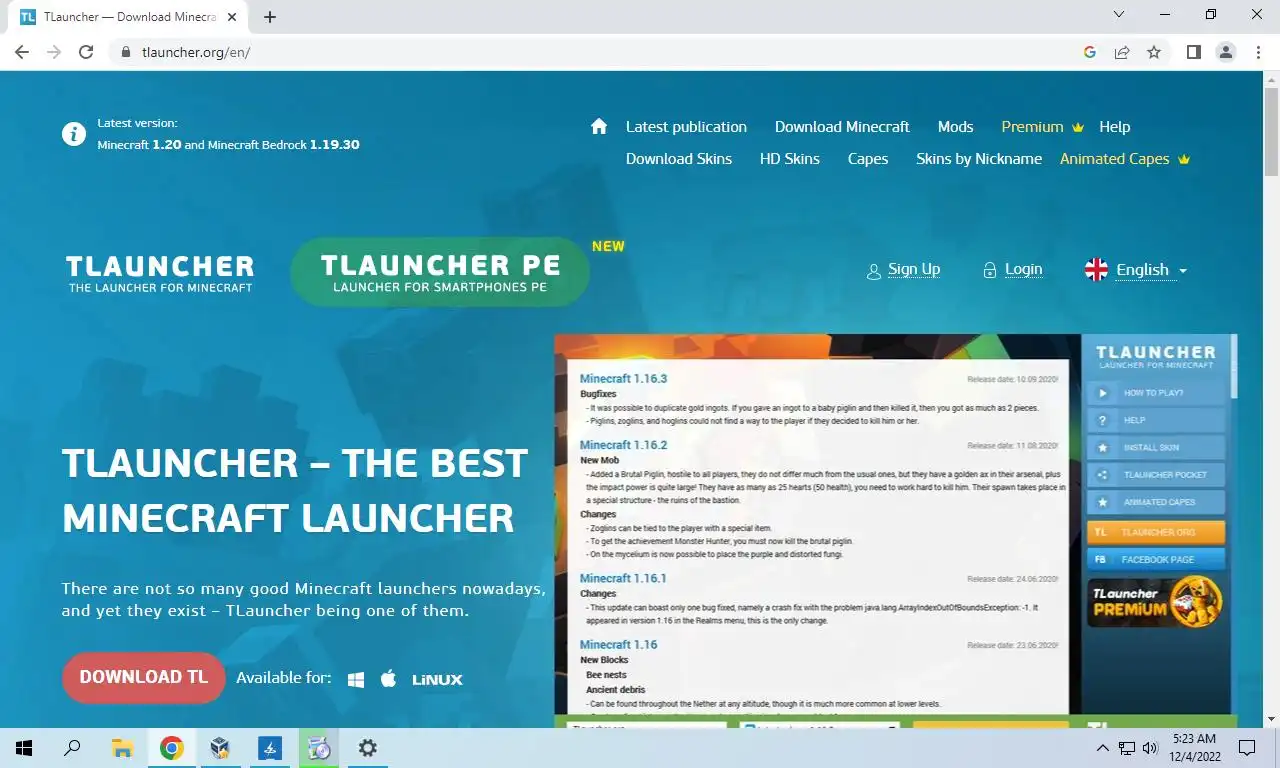Open Settings gear in the taskbar
Screen dimensions: 1280x768
[368, 747]
